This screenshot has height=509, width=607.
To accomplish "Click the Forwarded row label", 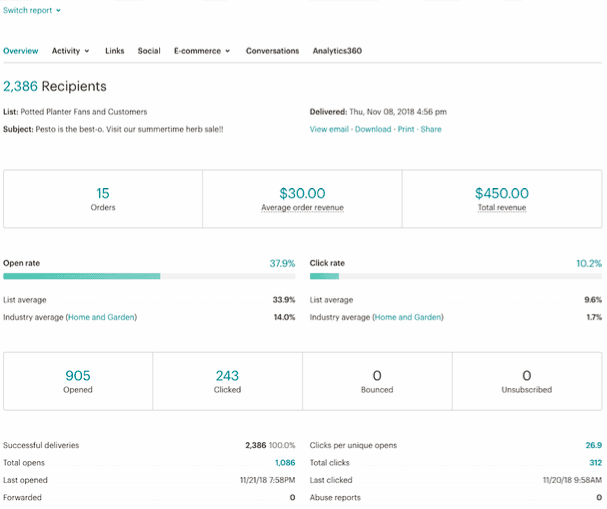I will point(22,497).
